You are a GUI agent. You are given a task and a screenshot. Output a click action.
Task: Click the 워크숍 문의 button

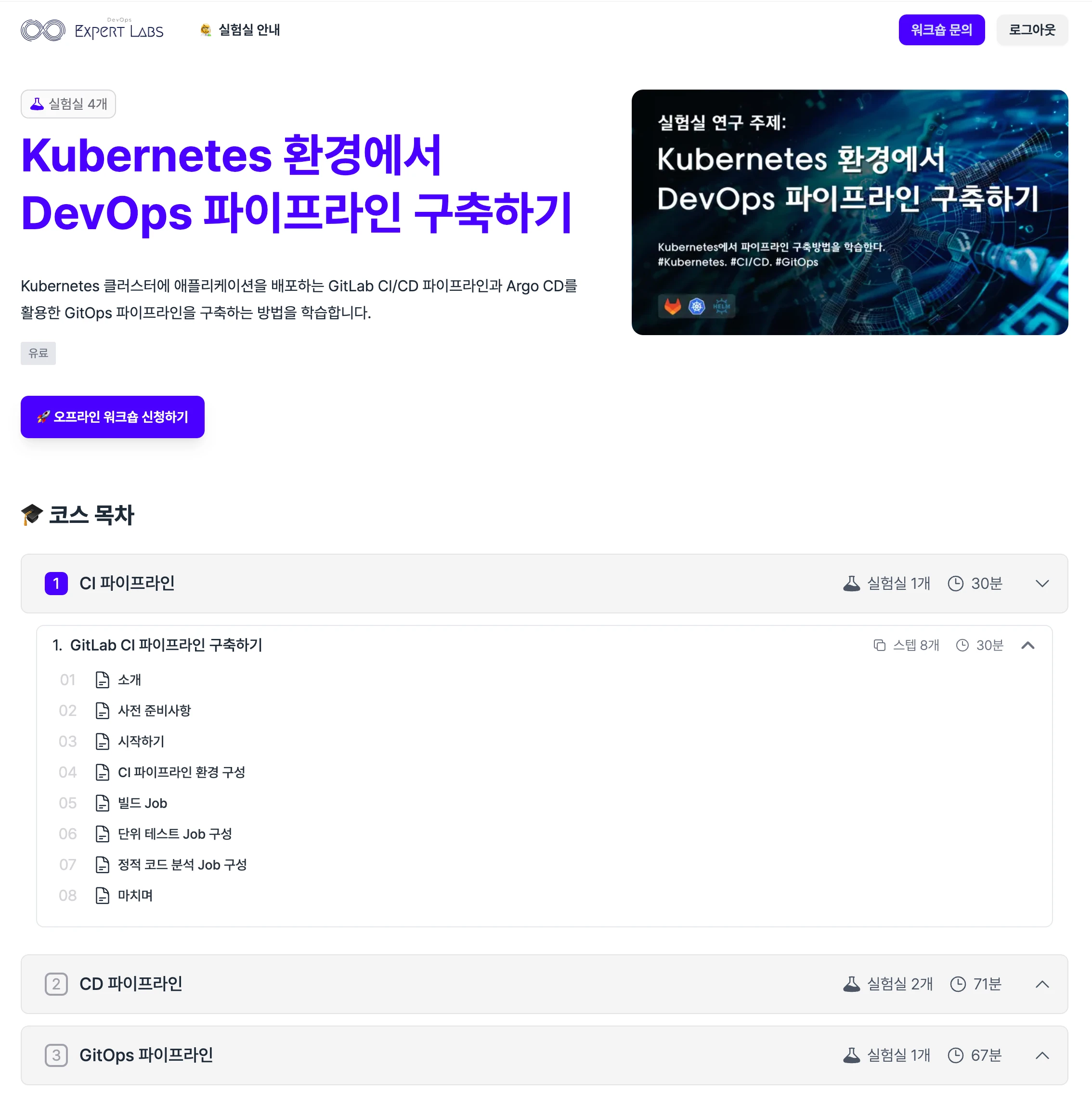(x=941, y=30)
